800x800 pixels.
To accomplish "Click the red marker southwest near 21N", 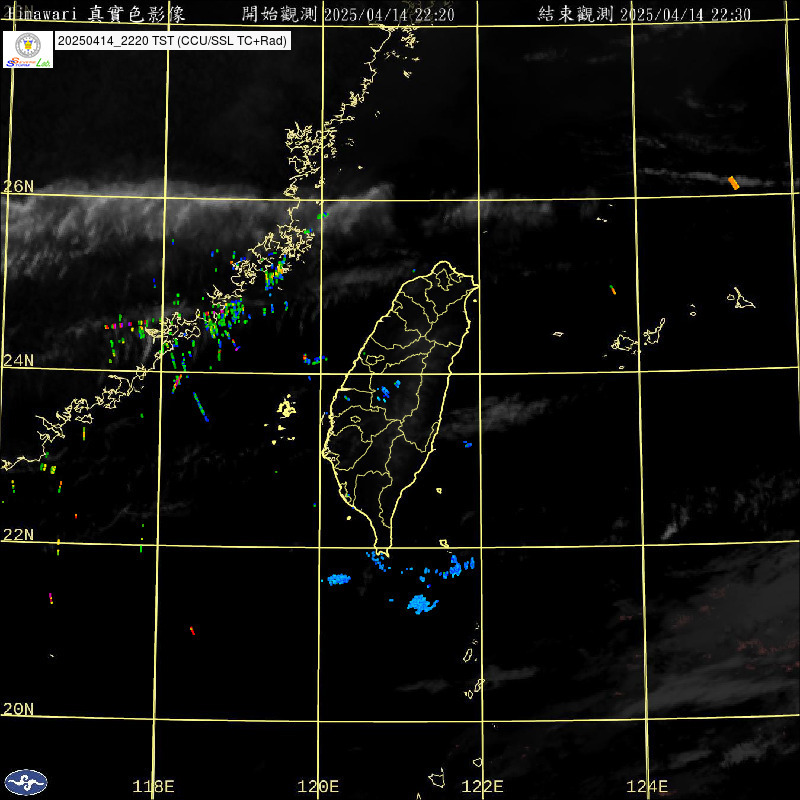I will click(191, 630).
